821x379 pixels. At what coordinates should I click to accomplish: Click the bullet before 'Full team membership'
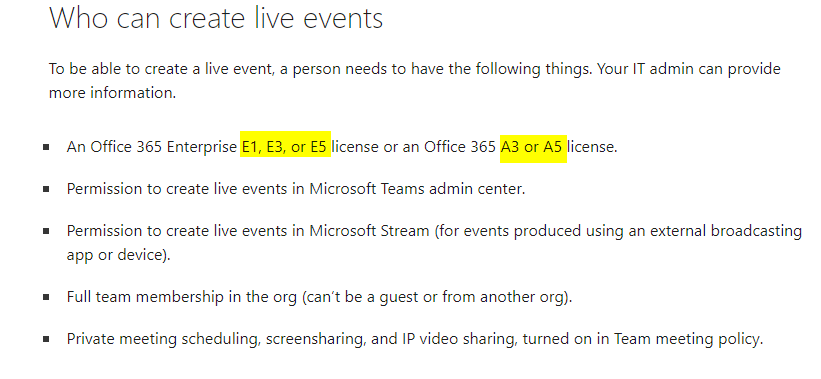tap(46, 297)
